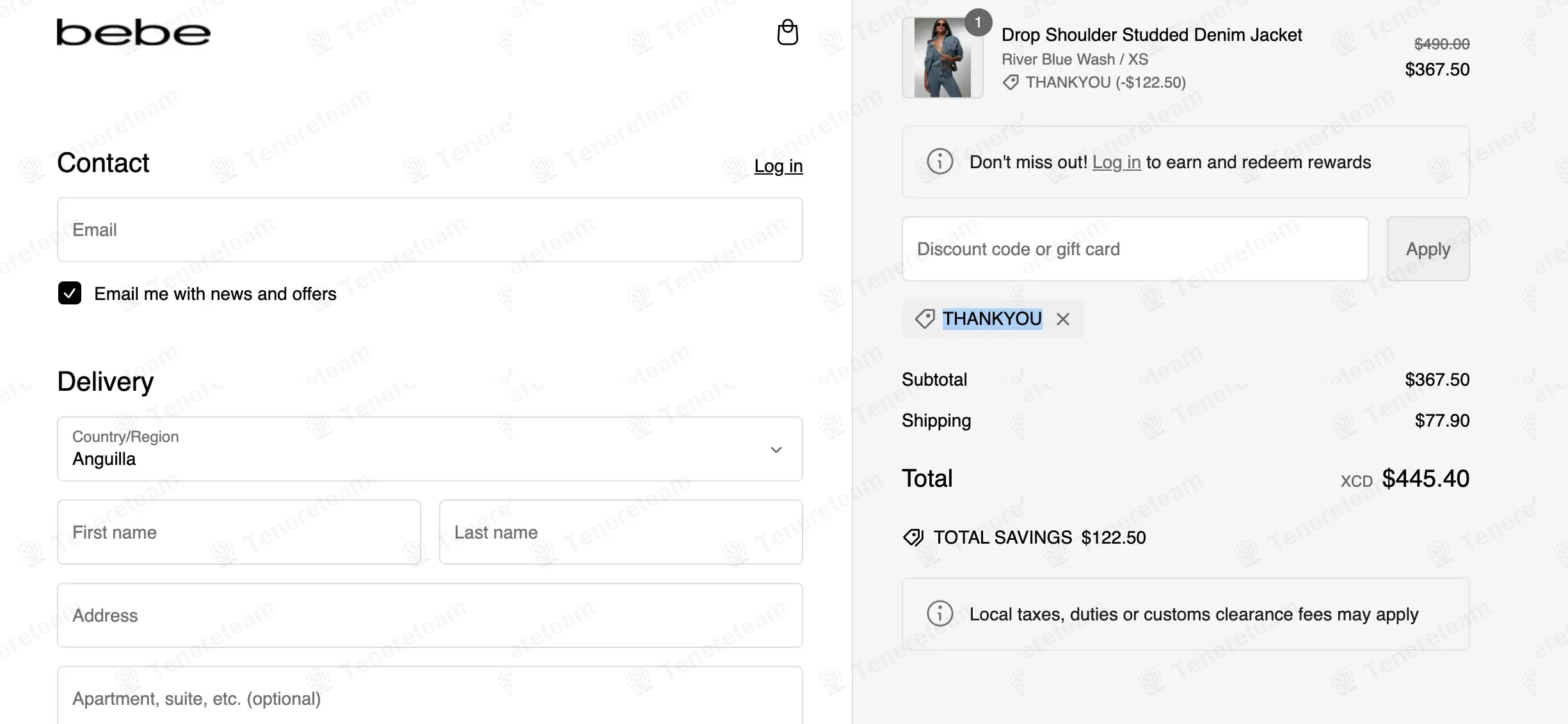
Task: Remove the THANKYOU discount code
Action: point(1063,319)
